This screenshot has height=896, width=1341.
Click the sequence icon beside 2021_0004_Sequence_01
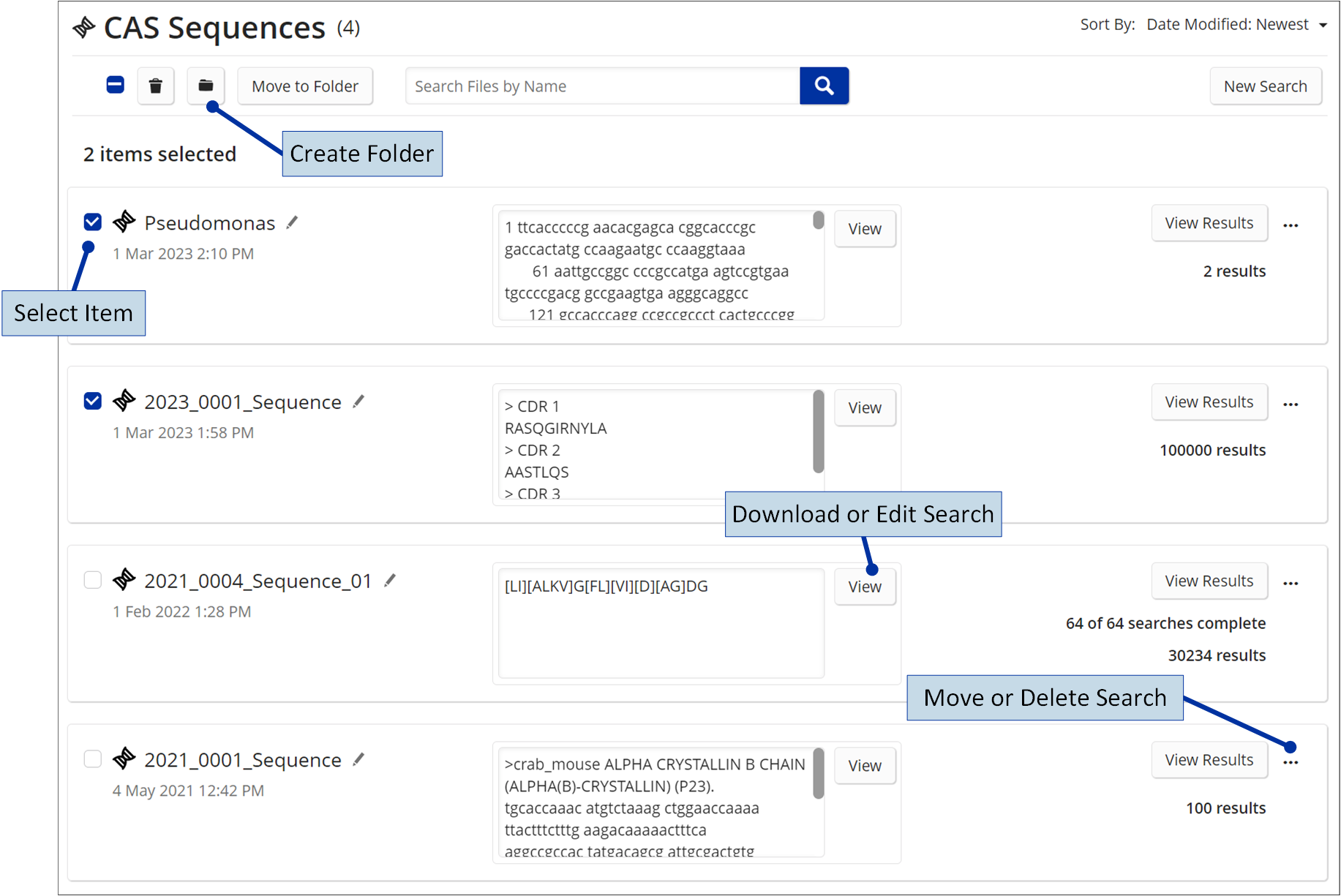pyautogui.click(x=124, y=579)
